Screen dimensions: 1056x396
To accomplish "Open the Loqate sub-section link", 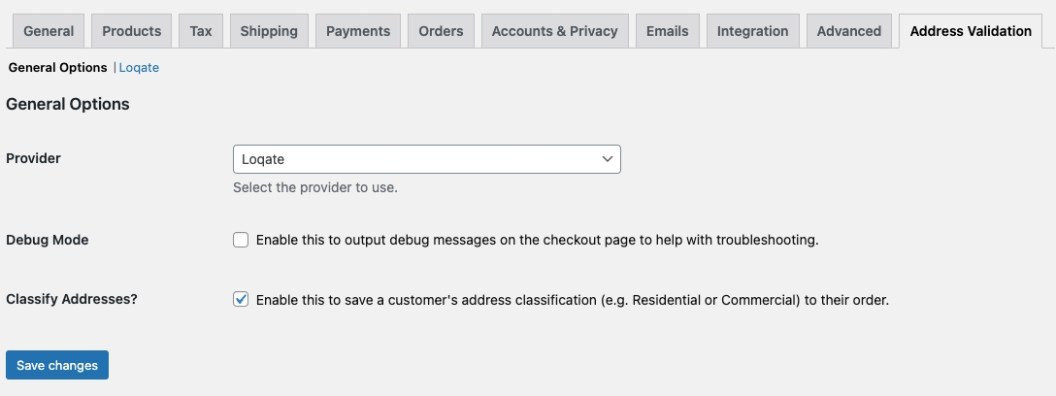I will pyautogui.click(x=139, y=67).
